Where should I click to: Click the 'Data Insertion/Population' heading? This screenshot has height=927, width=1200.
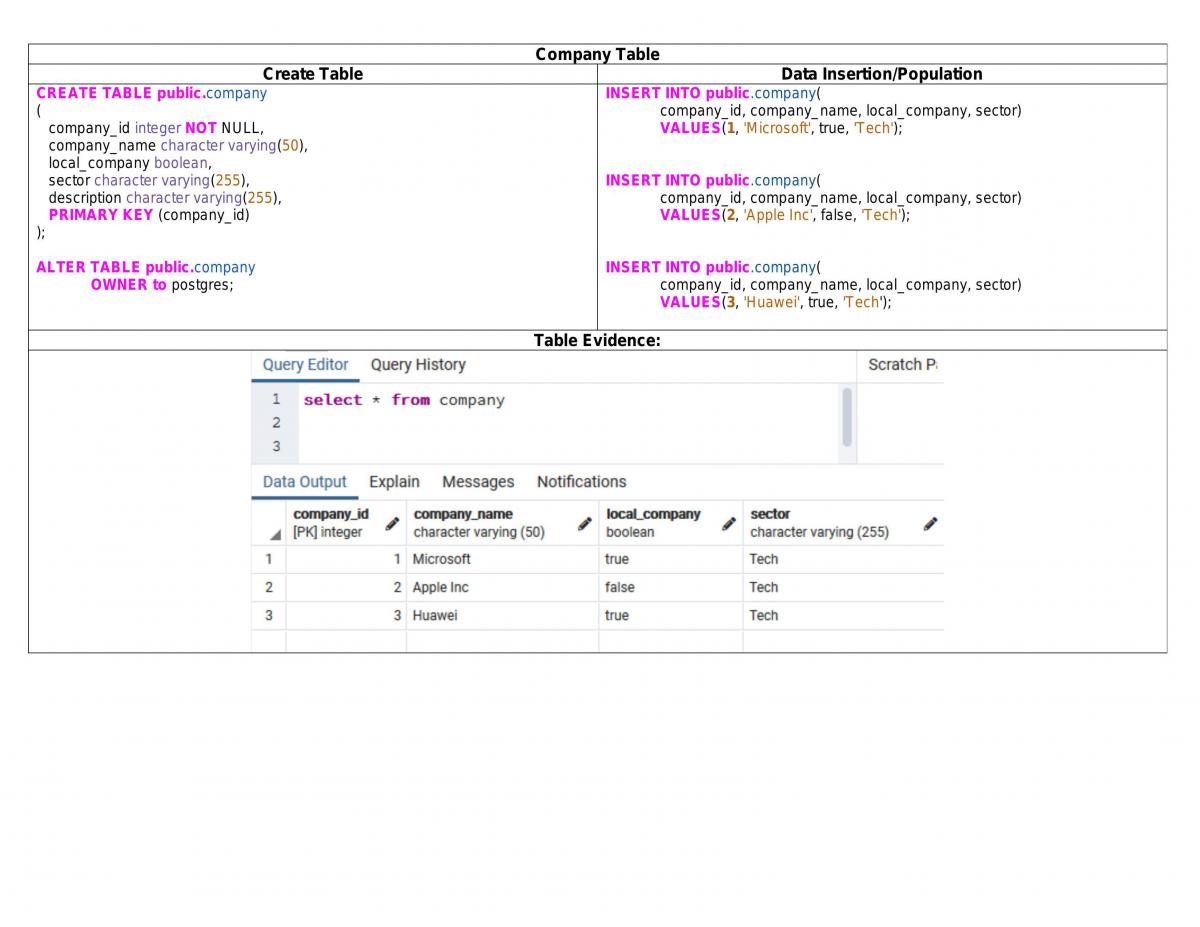881,74
